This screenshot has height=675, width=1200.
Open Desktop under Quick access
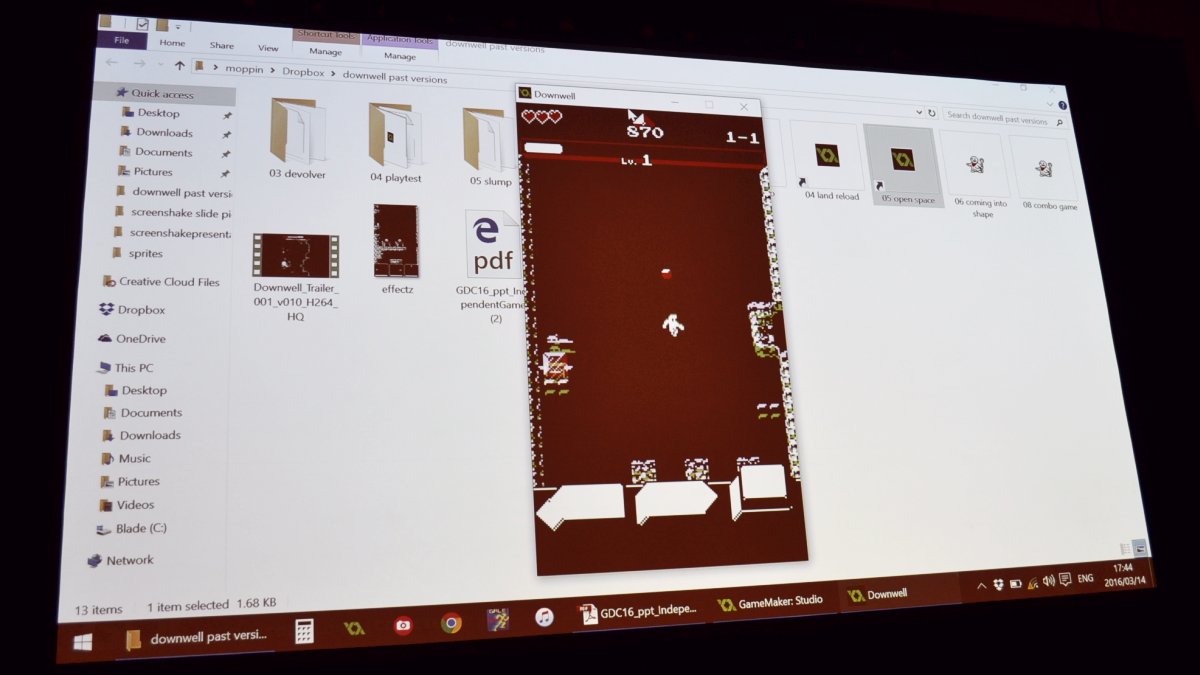(x=158, y=113)
